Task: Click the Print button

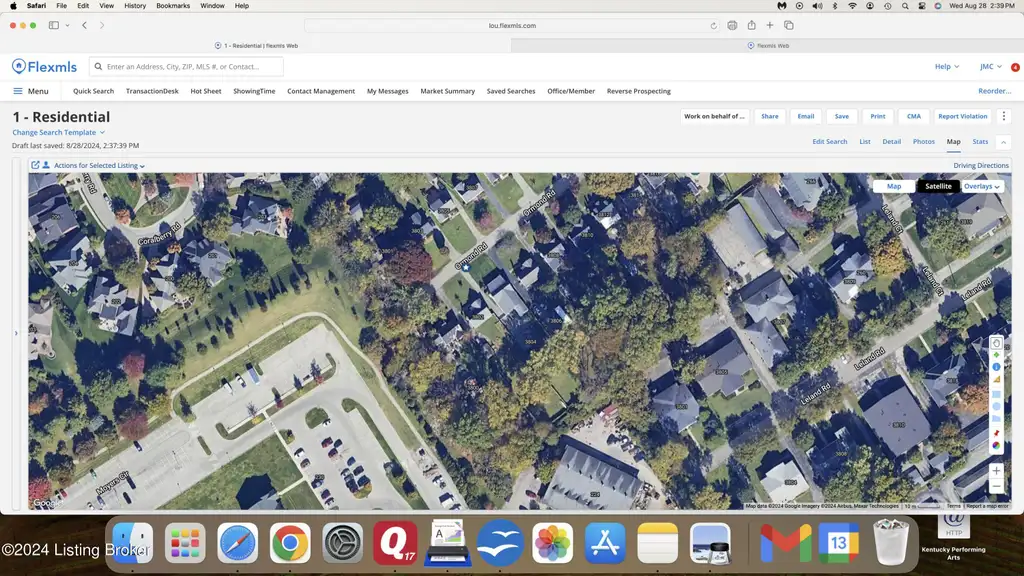Action: pos(878,116)
